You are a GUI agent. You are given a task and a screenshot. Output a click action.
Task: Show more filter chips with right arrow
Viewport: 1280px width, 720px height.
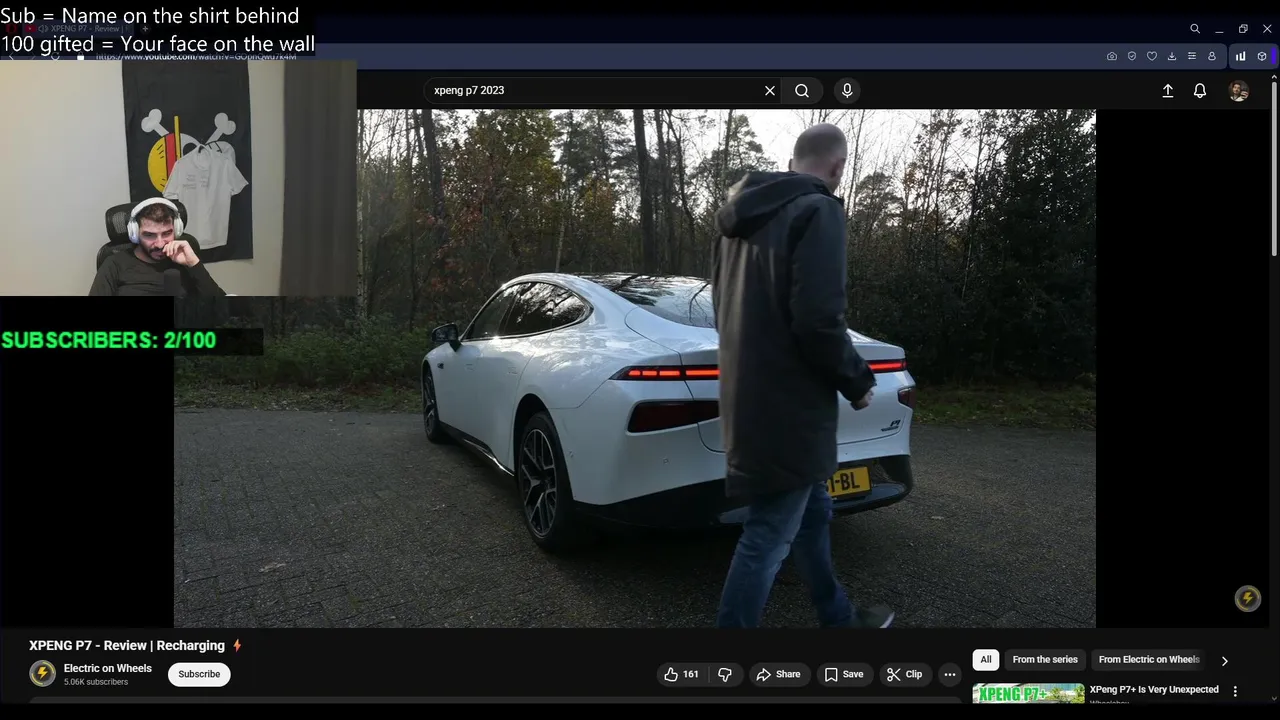[x=1224, y=661]
